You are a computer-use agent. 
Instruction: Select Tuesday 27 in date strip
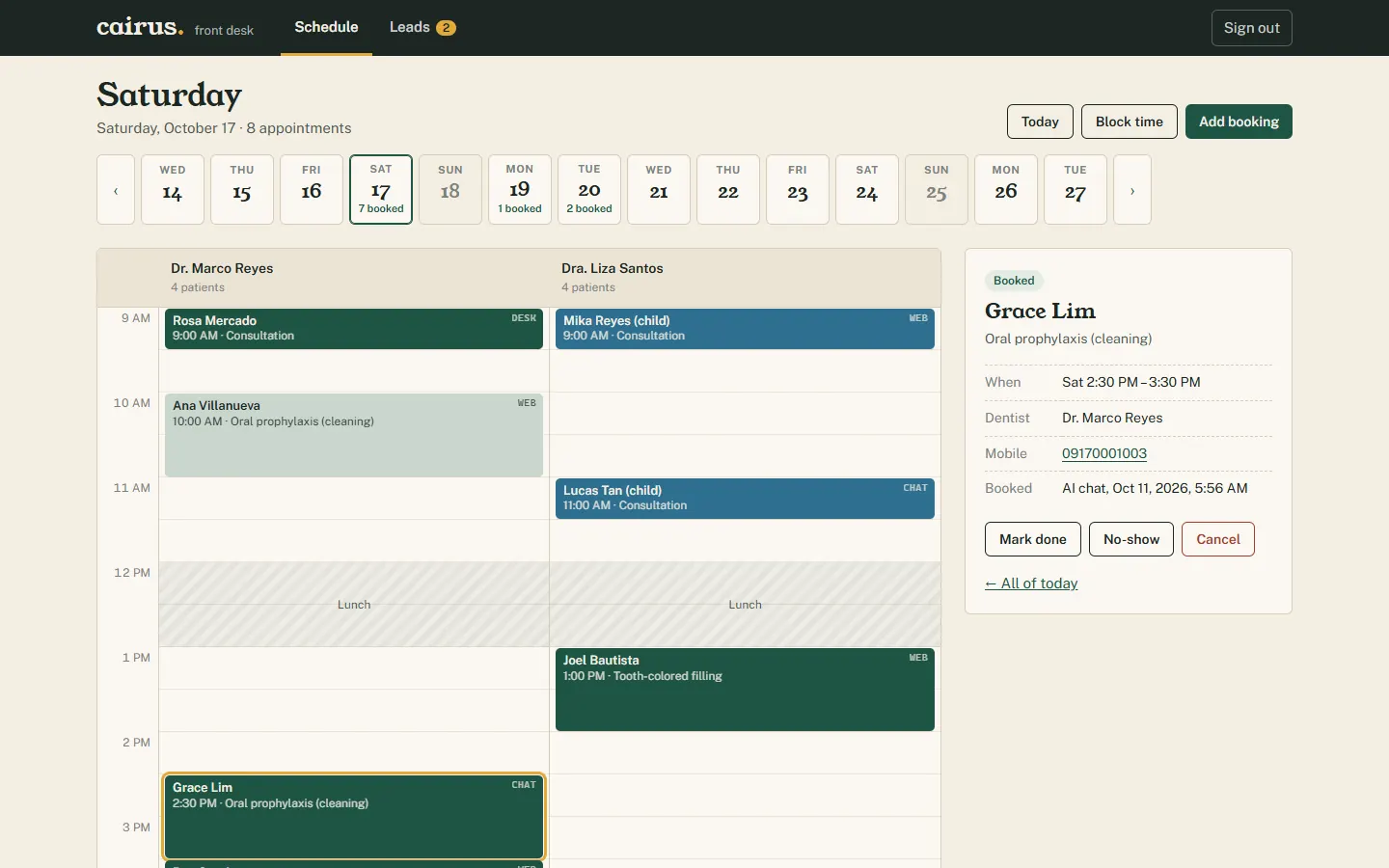pos(1076,190)
